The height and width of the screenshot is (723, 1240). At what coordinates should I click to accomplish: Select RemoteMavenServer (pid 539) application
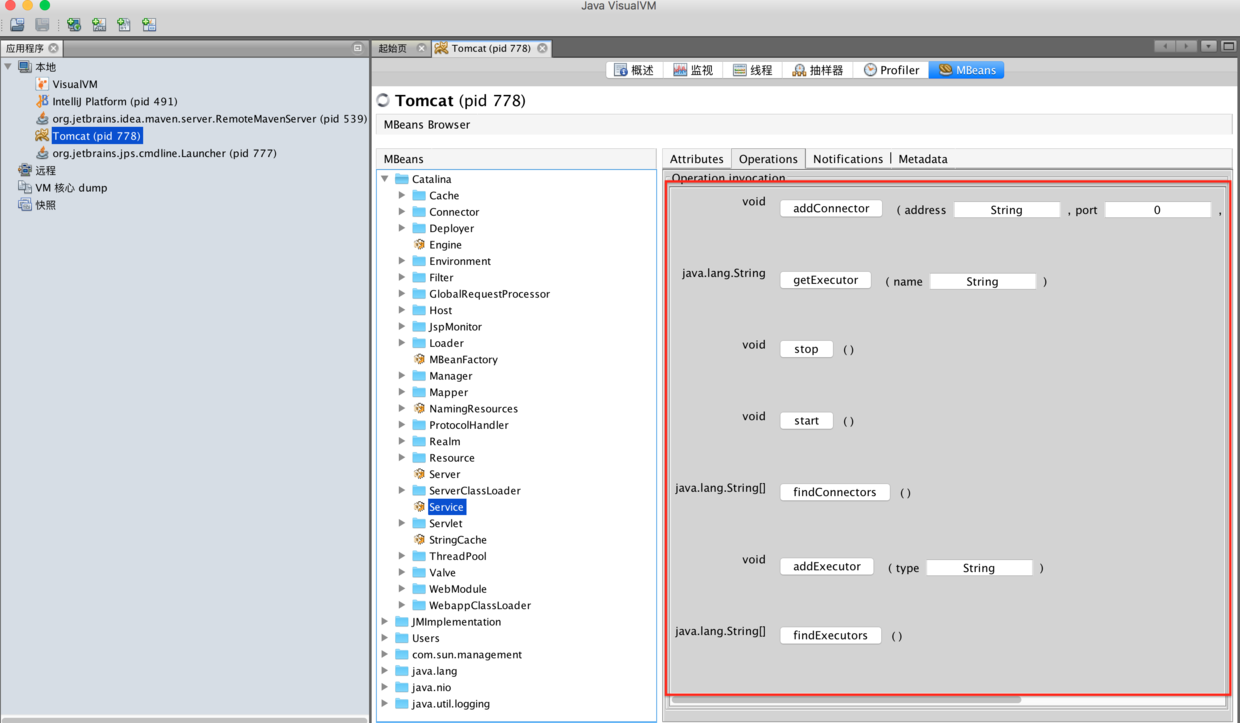[x=209, y=118]
